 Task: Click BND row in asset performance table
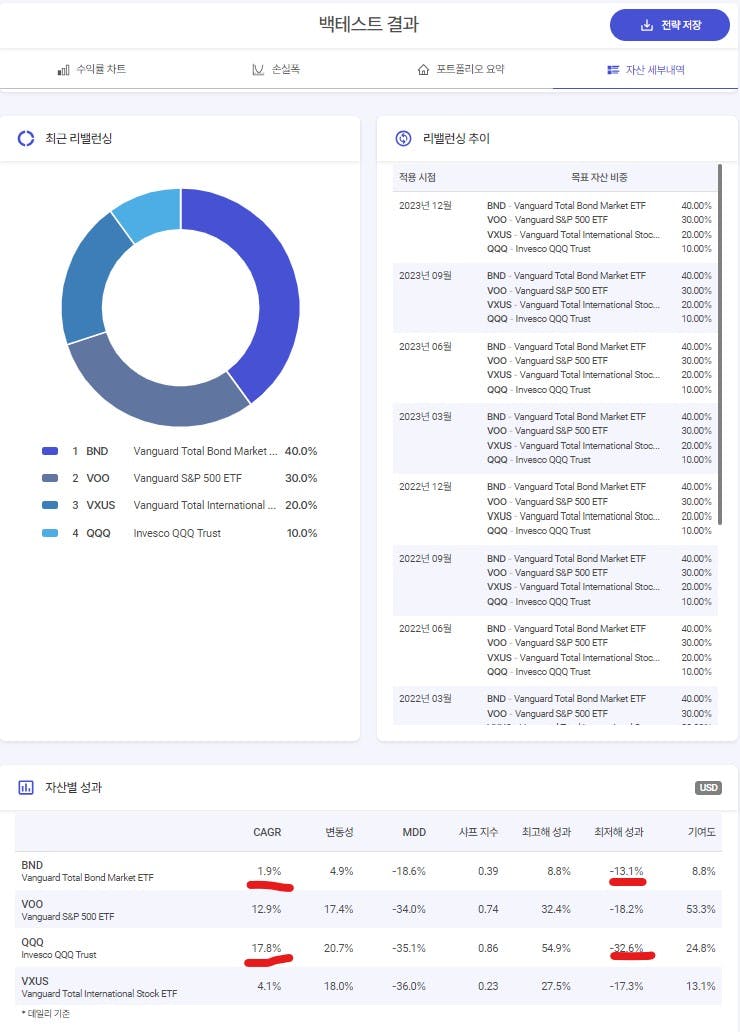368,871
